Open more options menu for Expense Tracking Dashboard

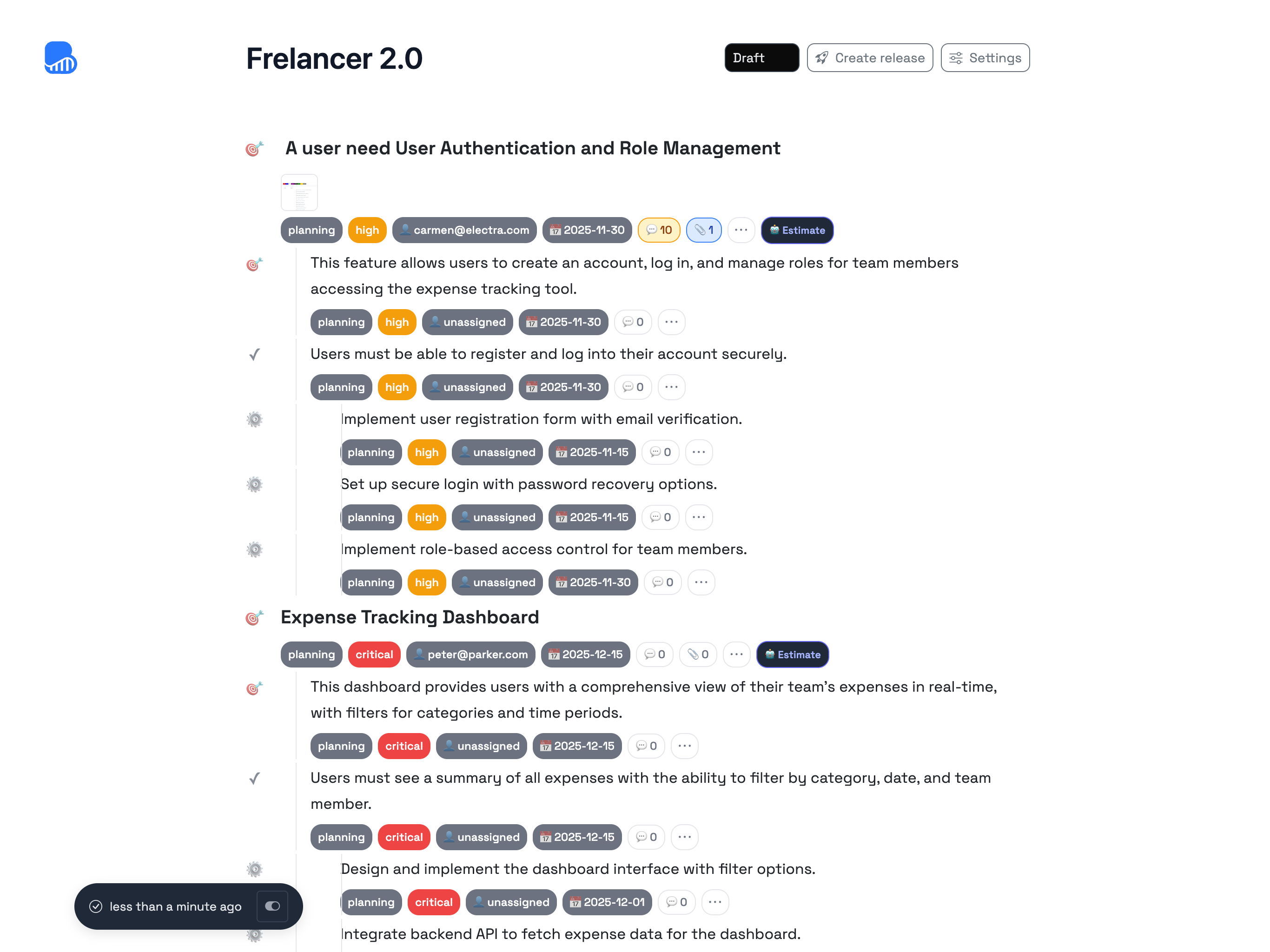(736, 654)
